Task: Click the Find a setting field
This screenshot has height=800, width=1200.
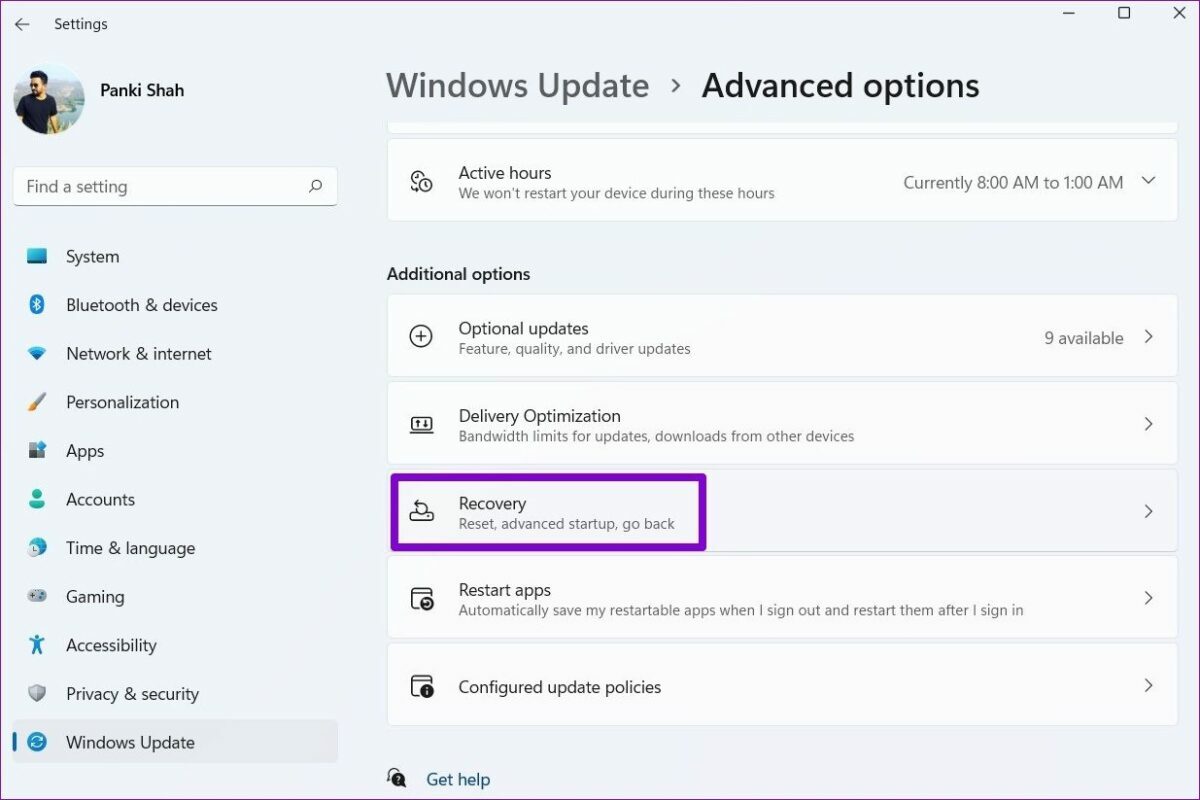Action: pyautogui.click(x=160, y=186)
